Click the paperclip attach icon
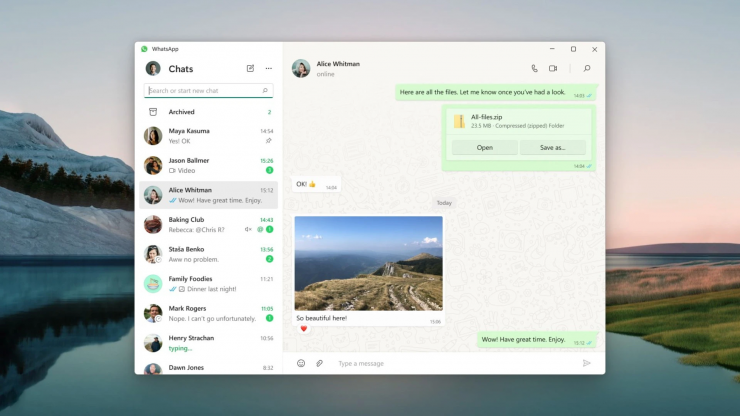This screenshot has width=740, height=416. [x=320, y=363]
